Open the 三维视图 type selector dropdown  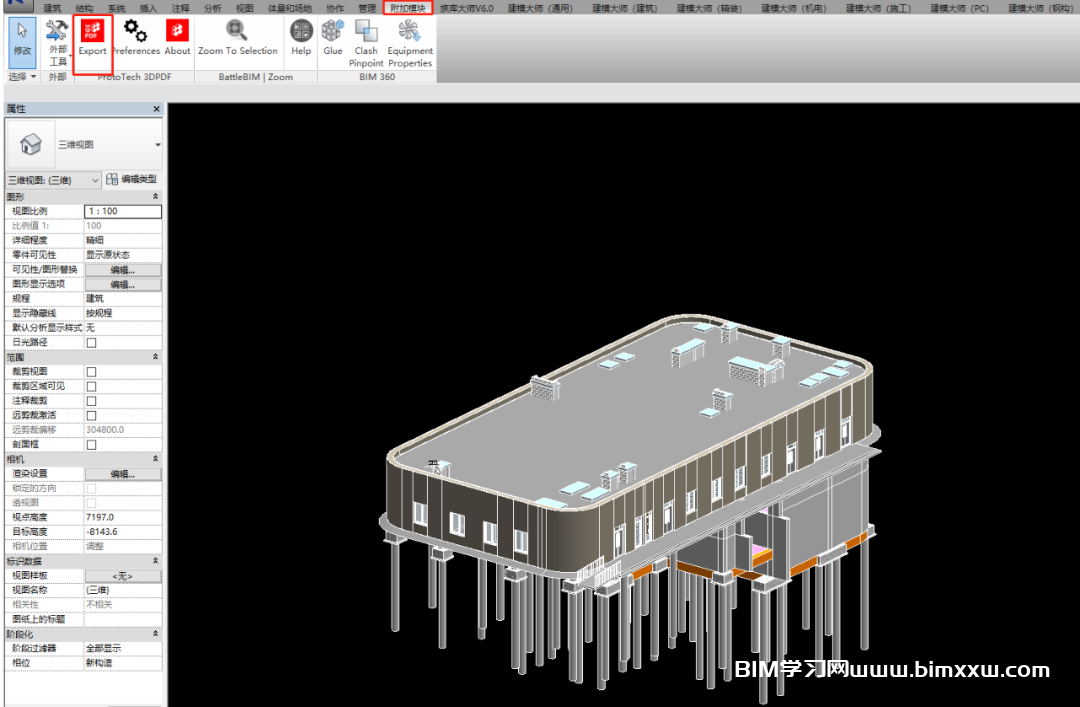(x=84, y=145)
